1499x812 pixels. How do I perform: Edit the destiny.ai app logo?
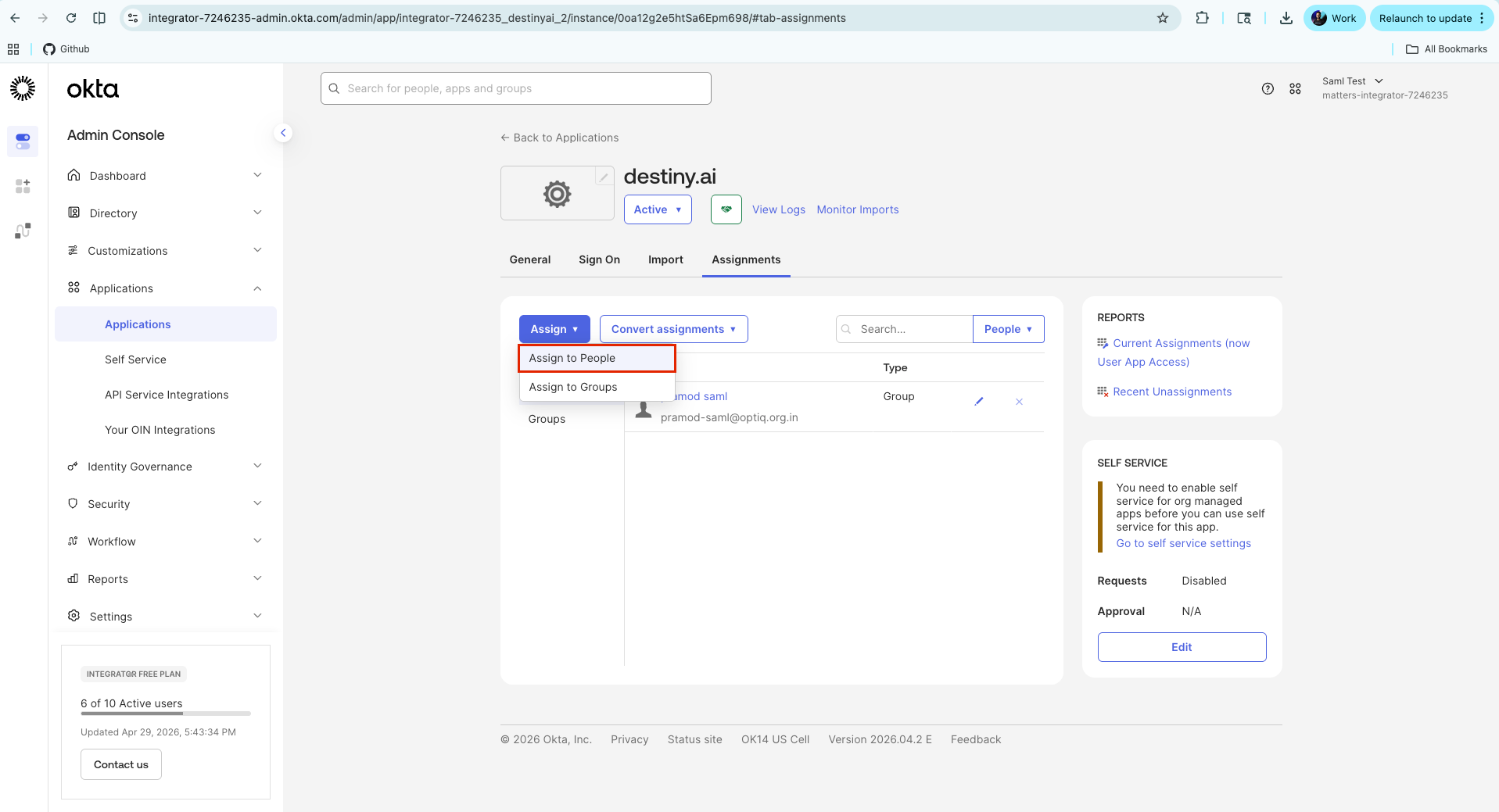pos(604,177)
